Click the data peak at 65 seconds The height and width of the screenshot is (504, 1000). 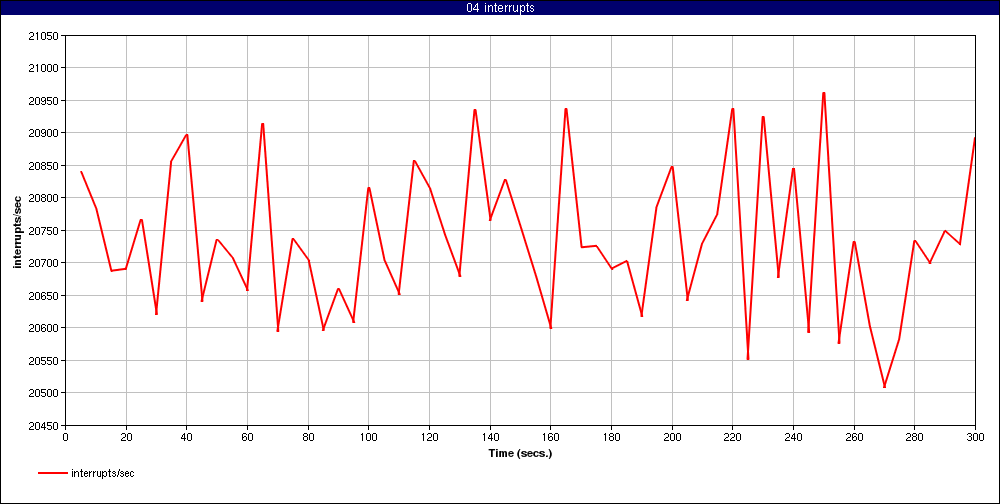[x=263, y=124]
